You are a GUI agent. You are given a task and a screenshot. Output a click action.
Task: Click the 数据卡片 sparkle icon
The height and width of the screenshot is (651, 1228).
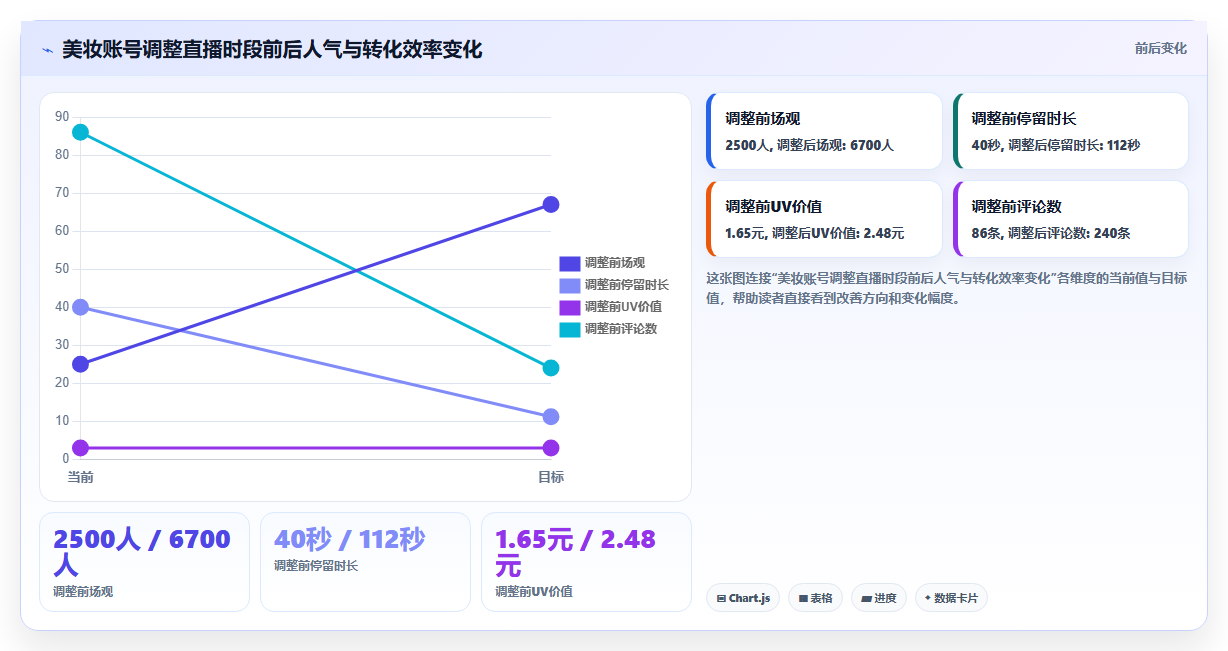point(928,598)
